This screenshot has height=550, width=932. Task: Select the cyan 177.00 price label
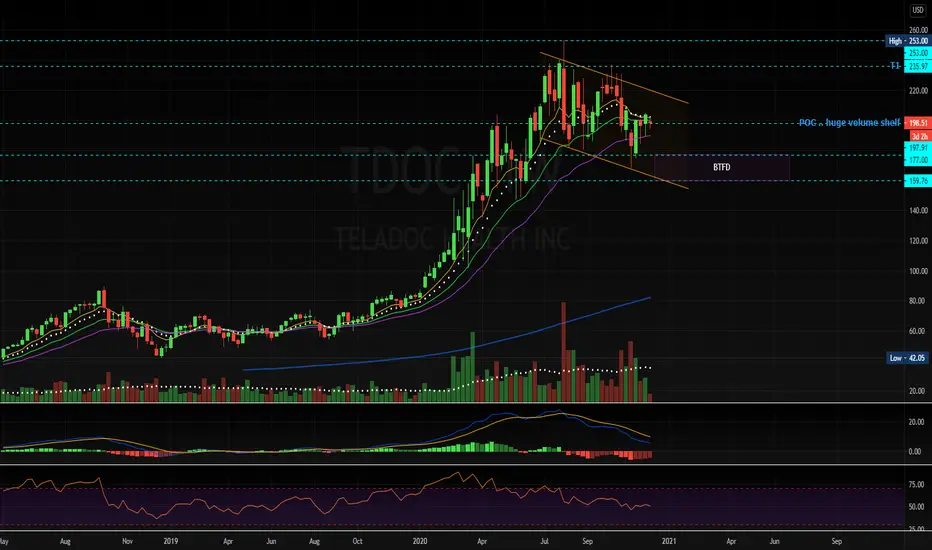pos(917,160)
